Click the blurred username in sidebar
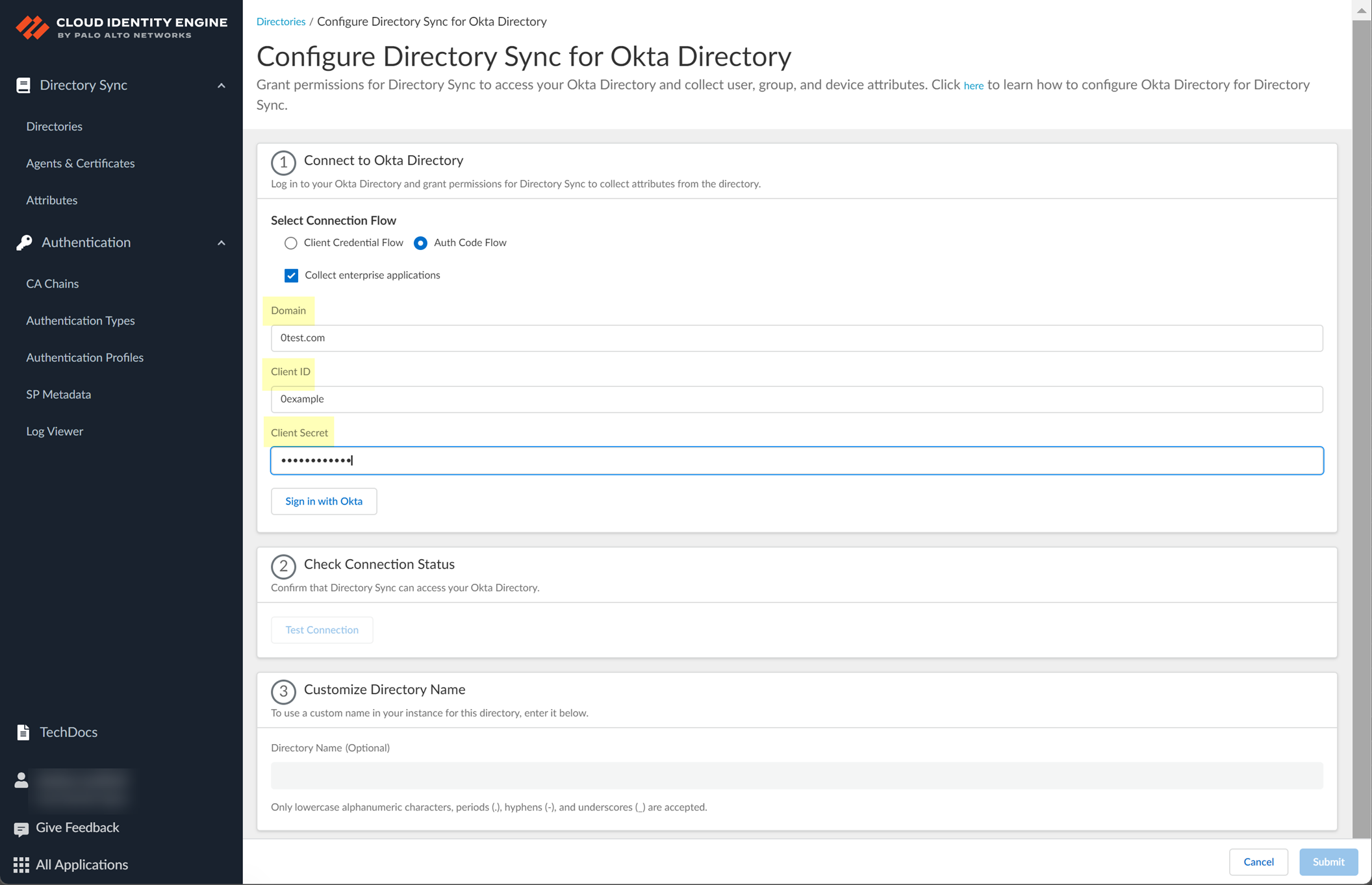Viewport: 1372px width, 885px height. click(81, 790)
